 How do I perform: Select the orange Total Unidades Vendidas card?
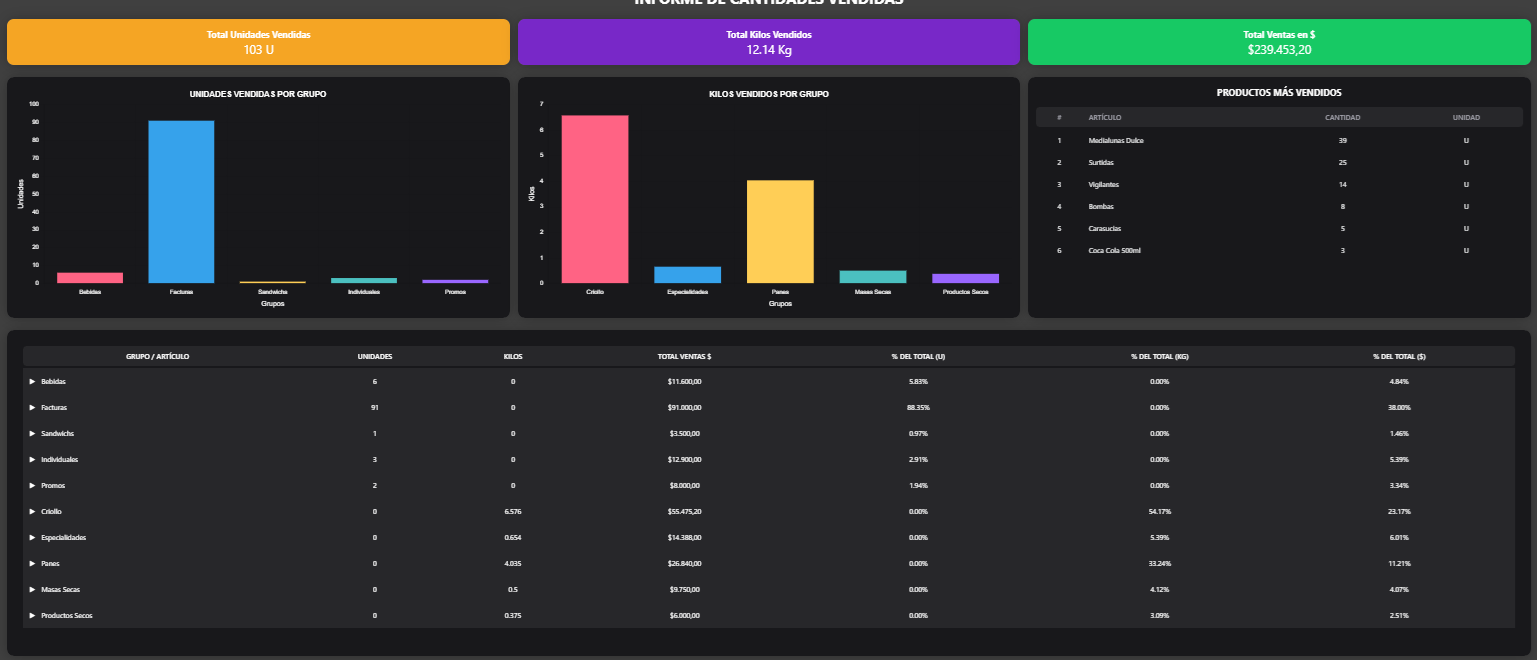pos(258,42)
